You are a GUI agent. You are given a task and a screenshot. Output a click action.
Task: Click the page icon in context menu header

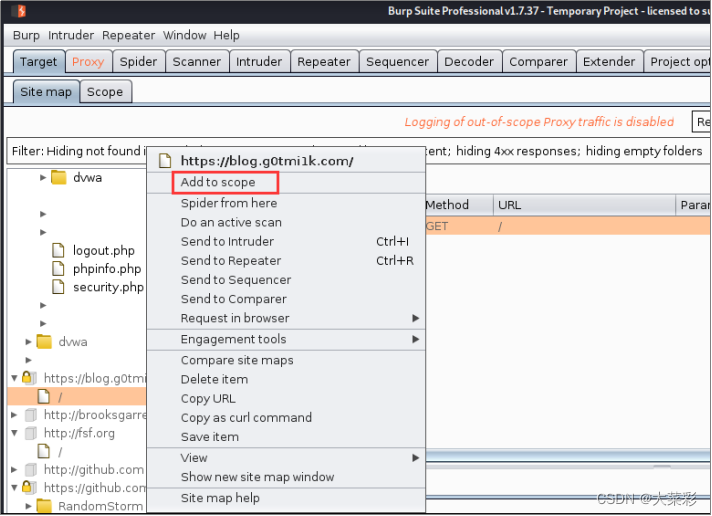[165, 161]
